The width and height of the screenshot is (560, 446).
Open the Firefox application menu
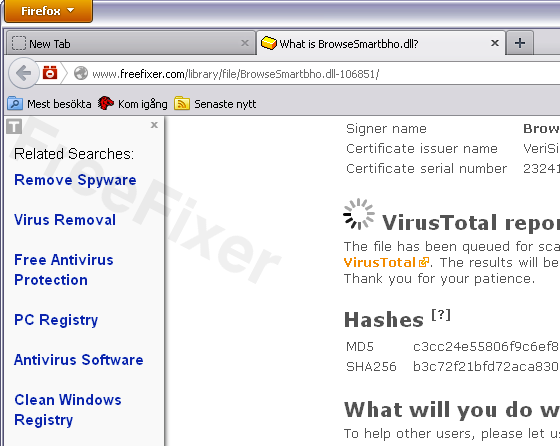click(x=48, y=11)
